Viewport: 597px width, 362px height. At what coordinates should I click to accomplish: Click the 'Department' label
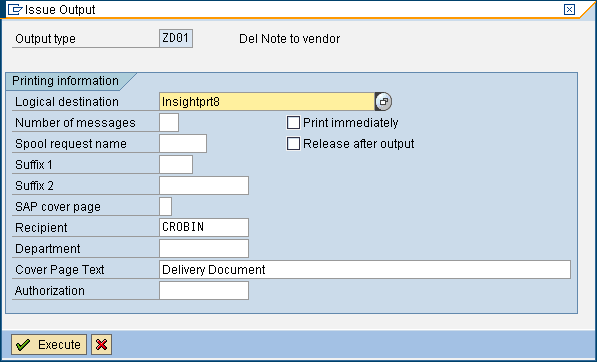pyautogui.click(x=48, y=249)
